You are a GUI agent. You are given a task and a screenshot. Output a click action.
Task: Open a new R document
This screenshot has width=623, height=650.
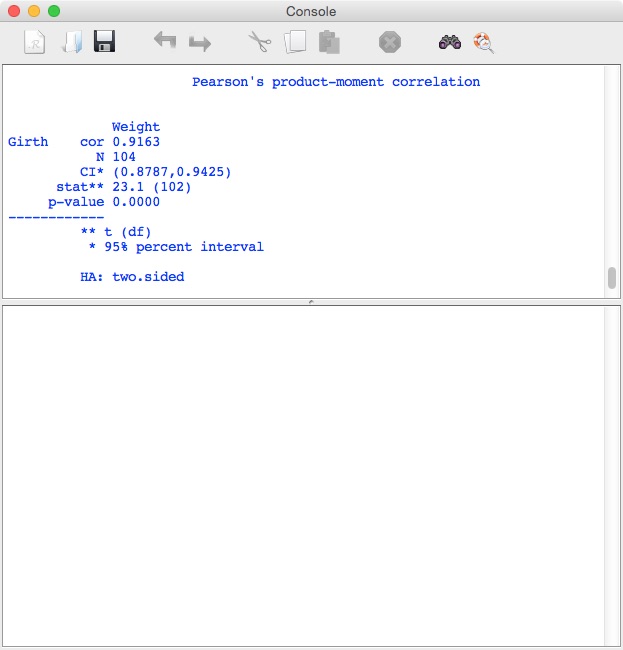click(34, 42)
